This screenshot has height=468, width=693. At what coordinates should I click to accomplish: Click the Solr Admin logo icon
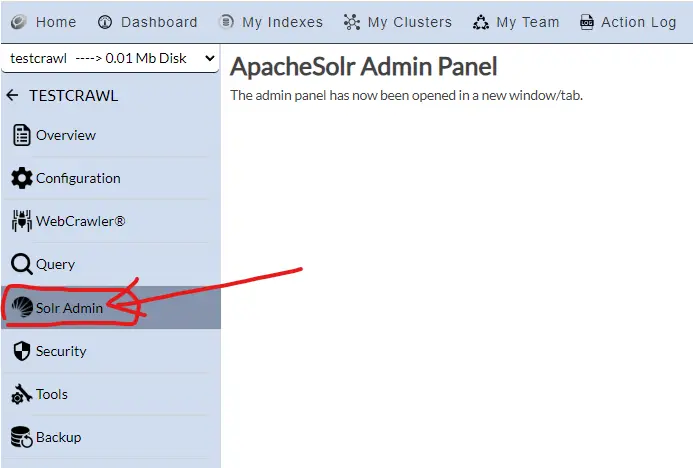point(22,308)
